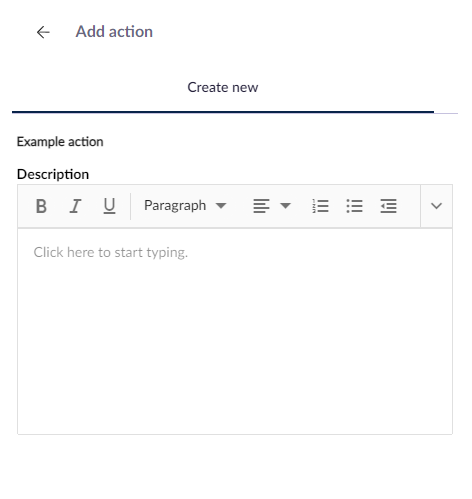Click the left-align text icon
The image size is (472, 499).
tap(261, 206)
